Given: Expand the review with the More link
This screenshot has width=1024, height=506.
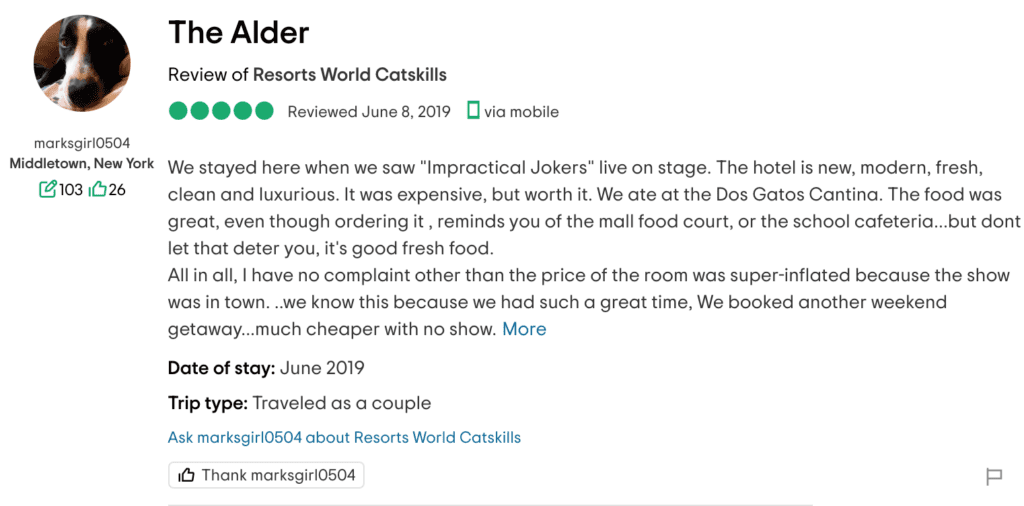Looking at the screenshot, I should click(524, 329).
